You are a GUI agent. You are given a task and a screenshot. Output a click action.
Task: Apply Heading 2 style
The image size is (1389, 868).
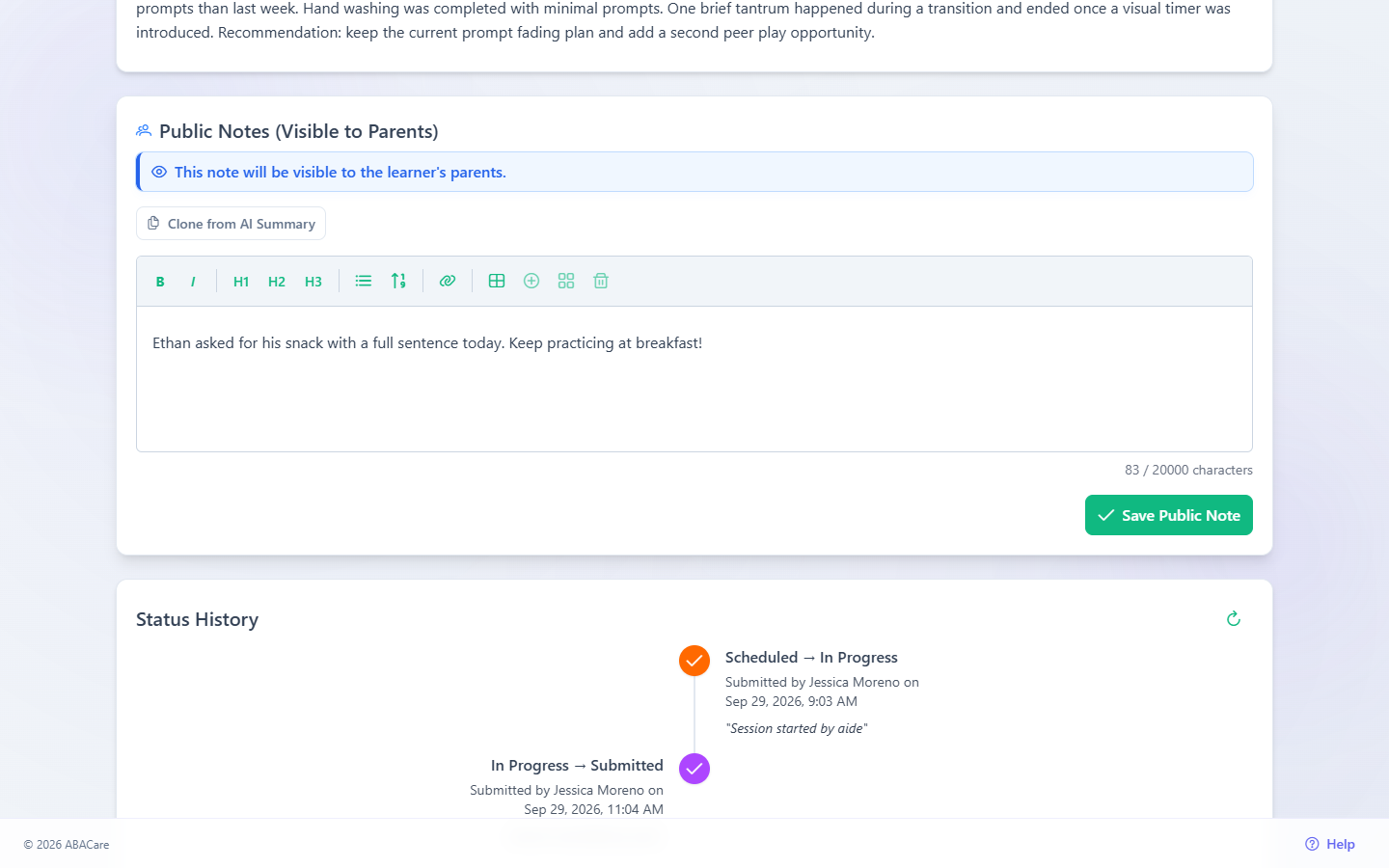coord(277,282)
